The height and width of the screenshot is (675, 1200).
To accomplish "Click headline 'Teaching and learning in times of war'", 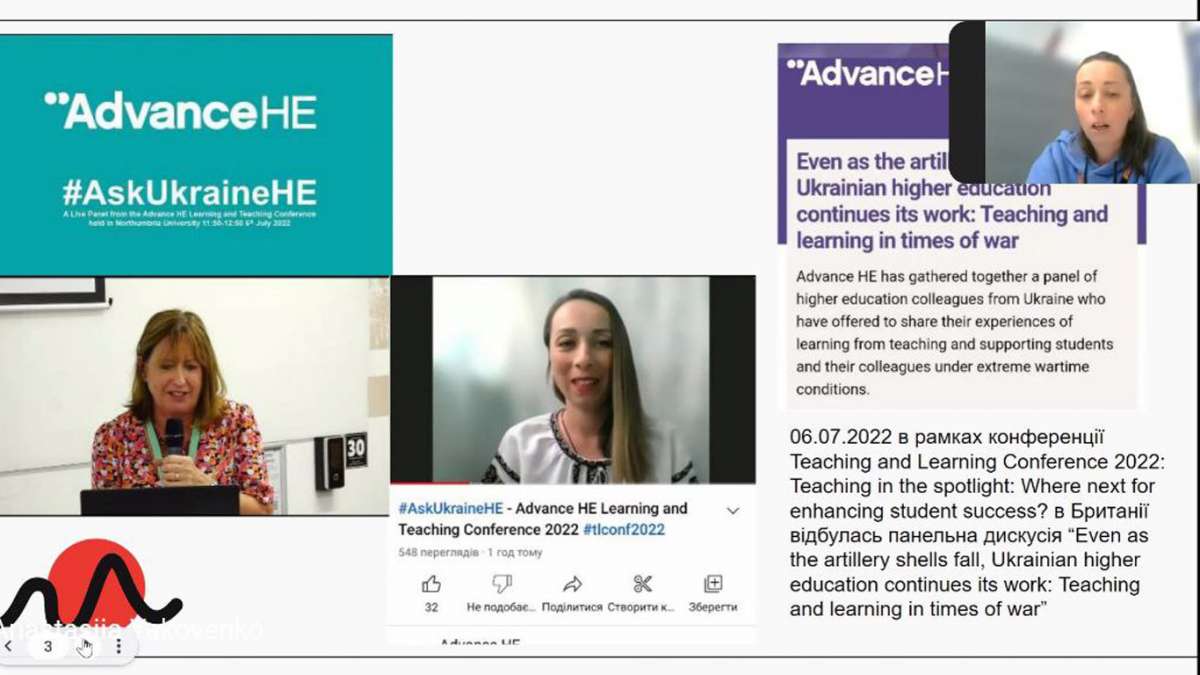I will [x=952, y=227].
